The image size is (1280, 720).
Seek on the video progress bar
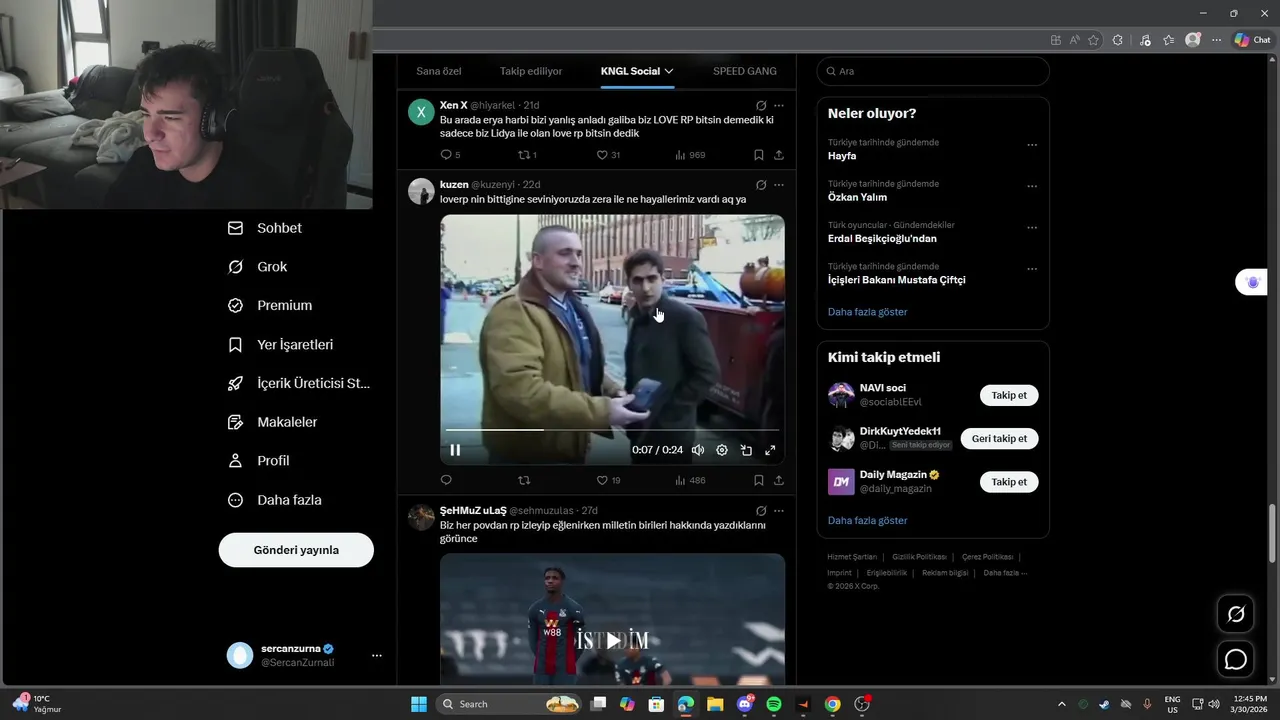pos(612,430)
